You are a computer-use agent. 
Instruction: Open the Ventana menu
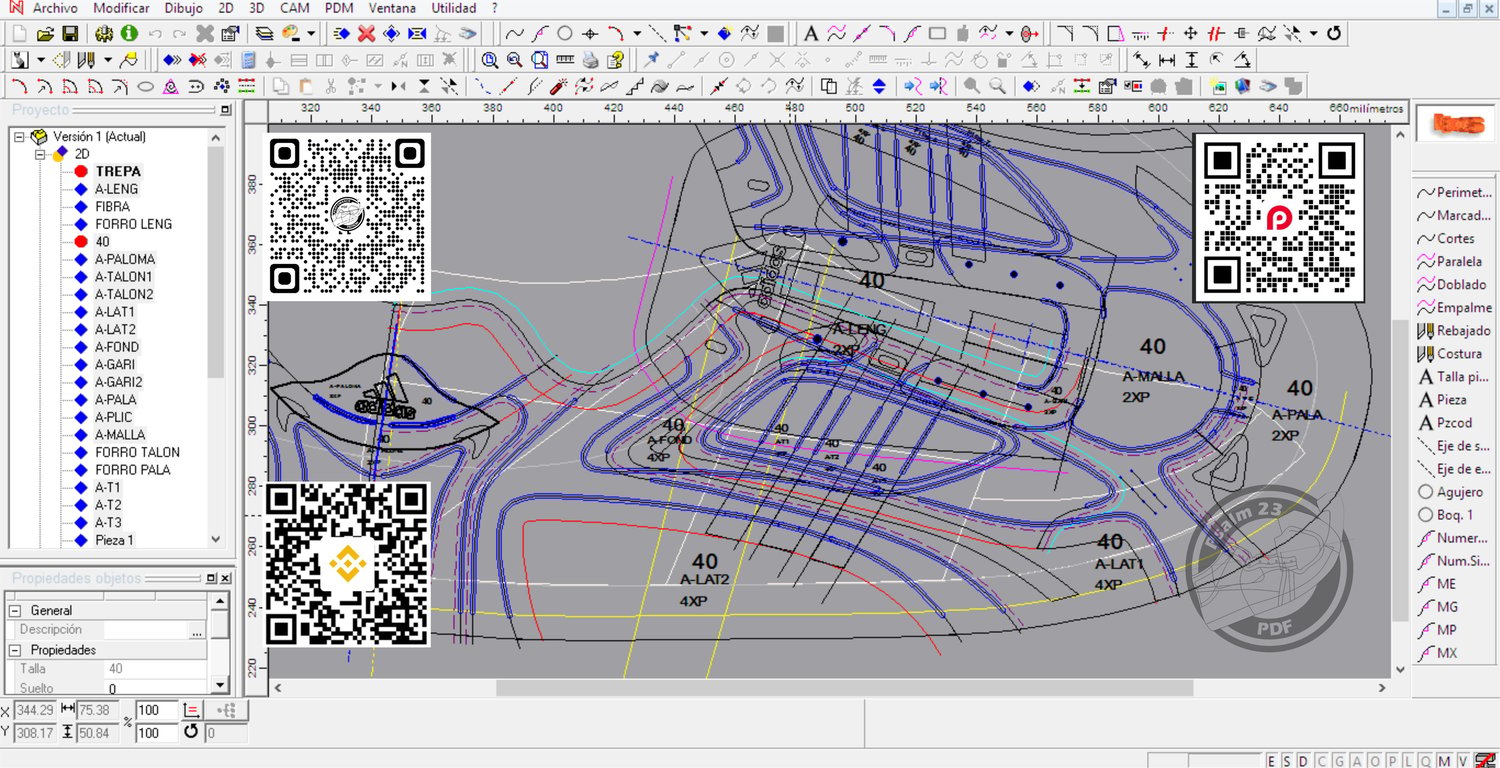[x=392, y=8]
